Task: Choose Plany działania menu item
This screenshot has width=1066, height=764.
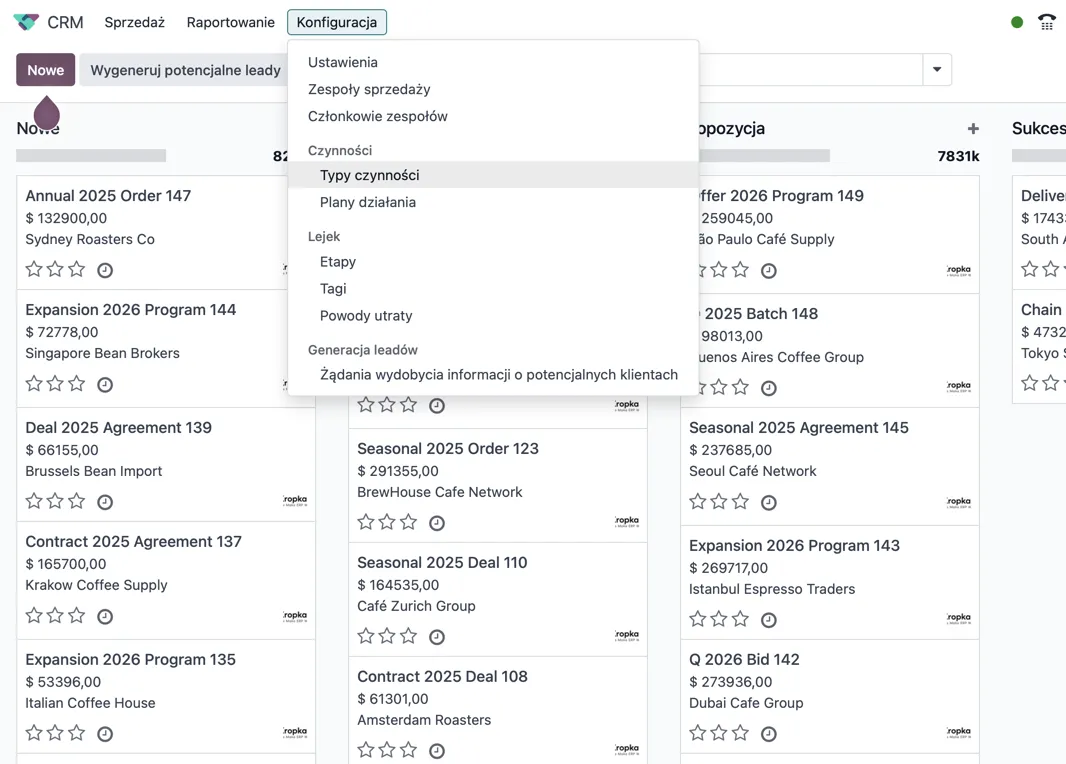Action: click(x=368, y=202)
